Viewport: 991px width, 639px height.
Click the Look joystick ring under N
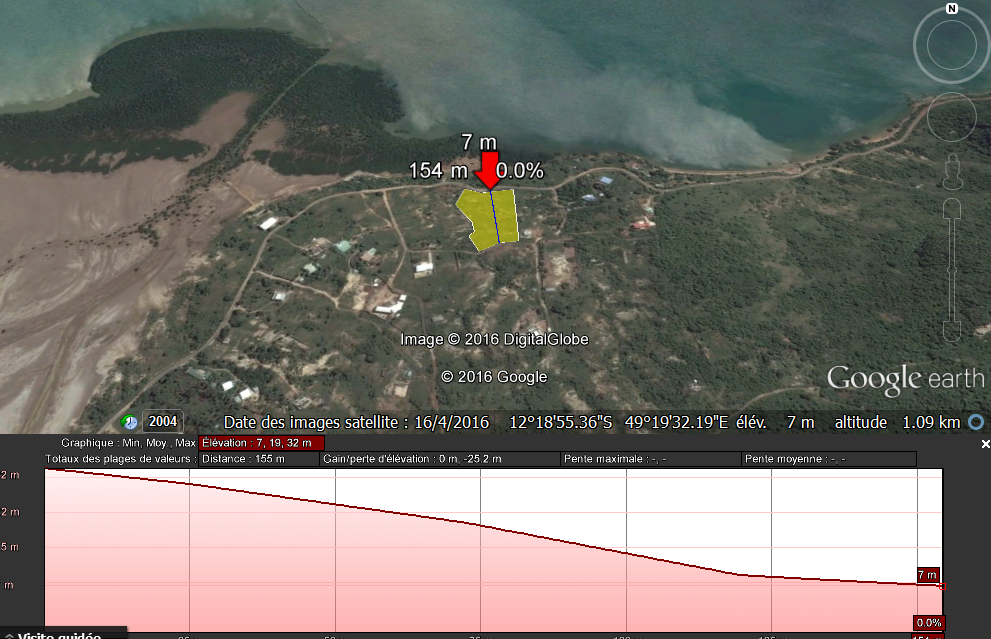[952, 46]
